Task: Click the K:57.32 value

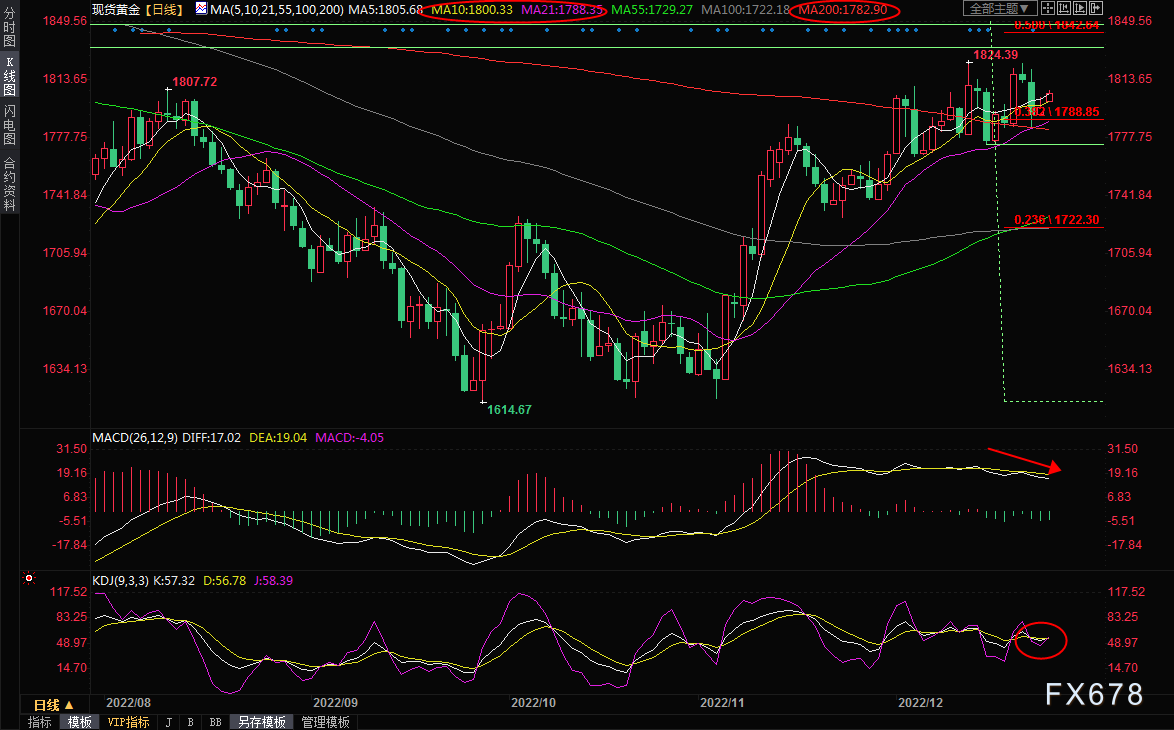Action: click(174, 580)
